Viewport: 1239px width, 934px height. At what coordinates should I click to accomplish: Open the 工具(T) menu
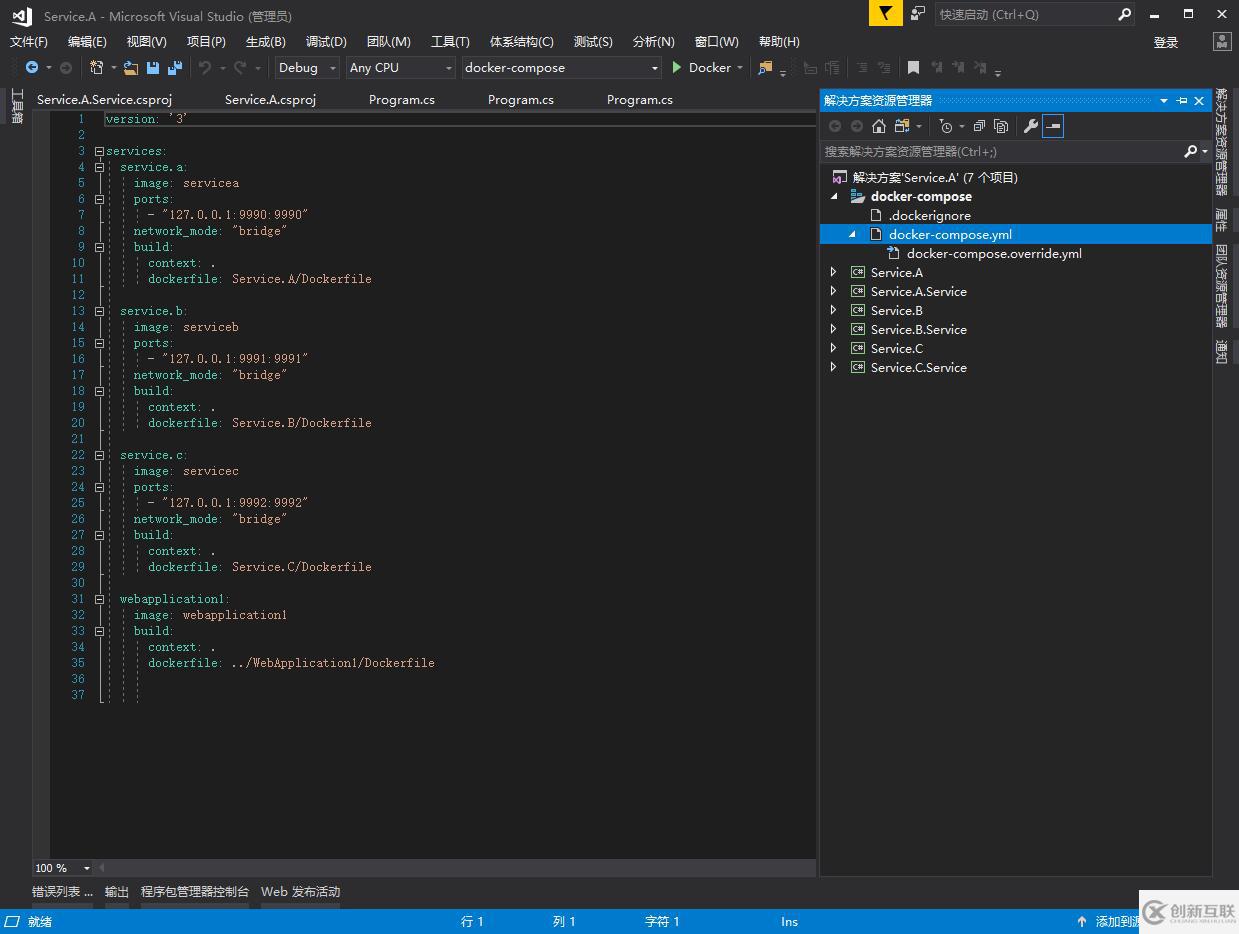pos(450,42)
